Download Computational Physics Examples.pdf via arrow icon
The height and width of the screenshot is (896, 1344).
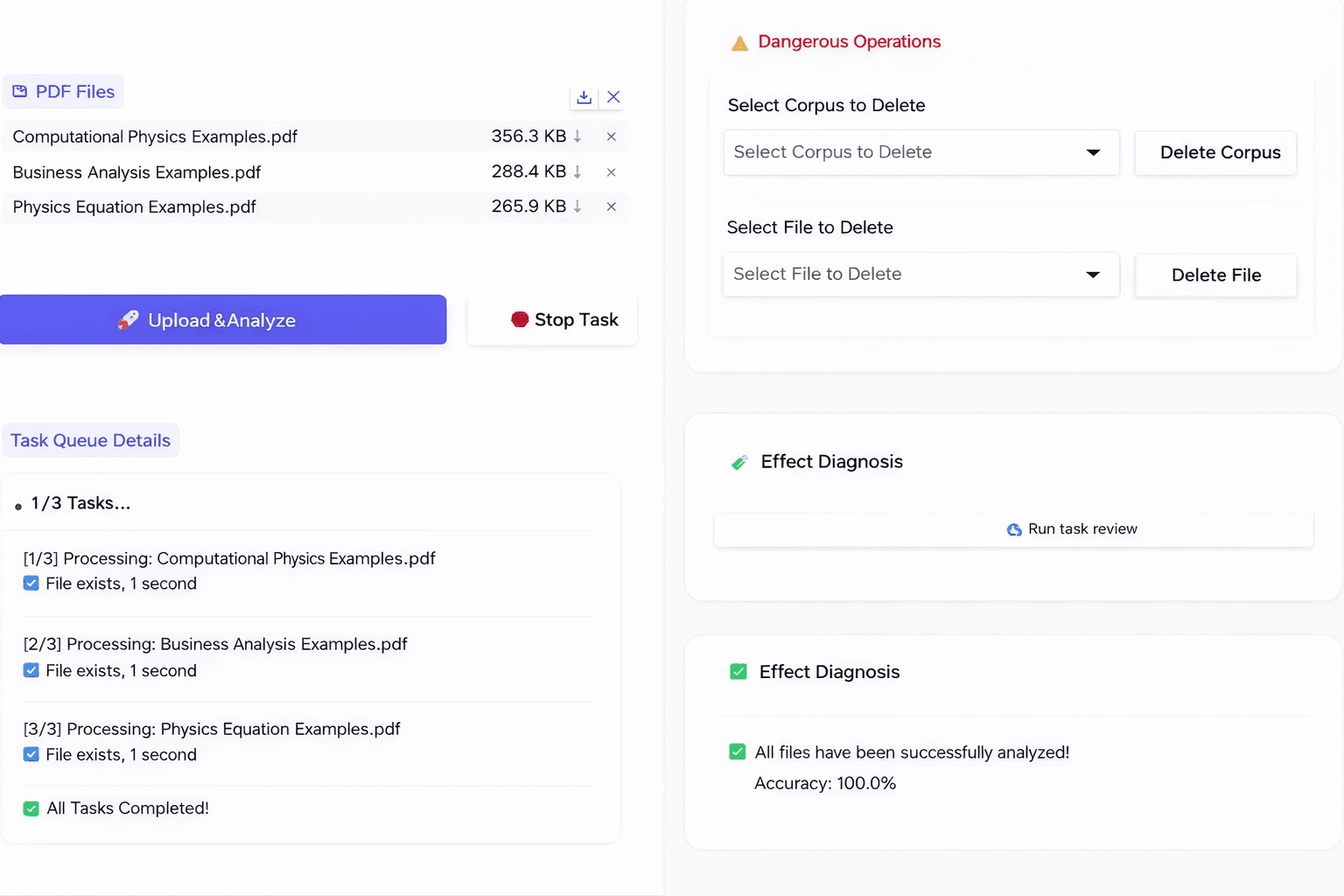pos(577,136)
